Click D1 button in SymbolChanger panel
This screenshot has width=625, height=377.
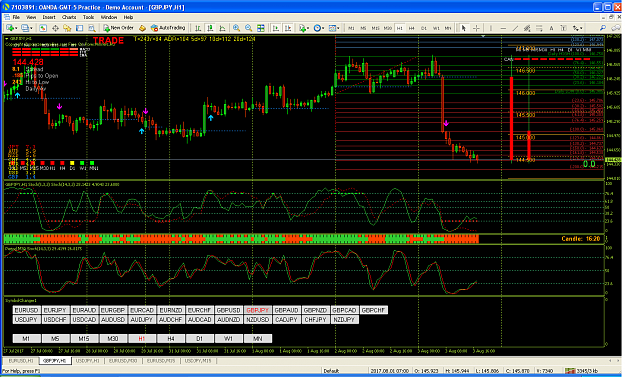point(200,339)
